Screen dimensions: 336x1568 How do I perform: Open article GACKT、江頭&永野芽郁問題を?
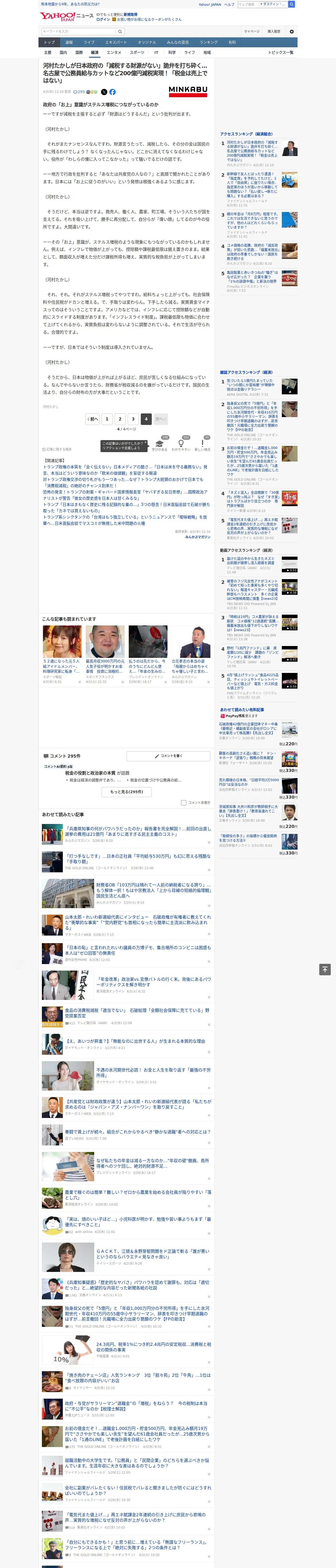click(153, 1254)
